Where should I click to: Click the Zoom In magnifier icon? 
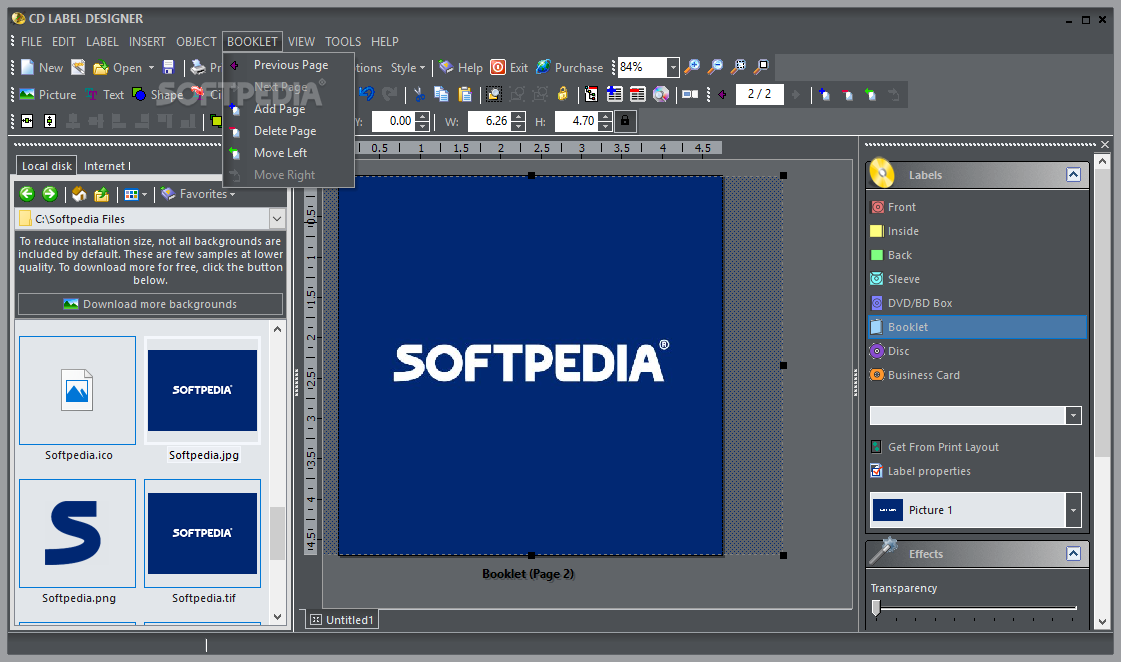(692, 67)
